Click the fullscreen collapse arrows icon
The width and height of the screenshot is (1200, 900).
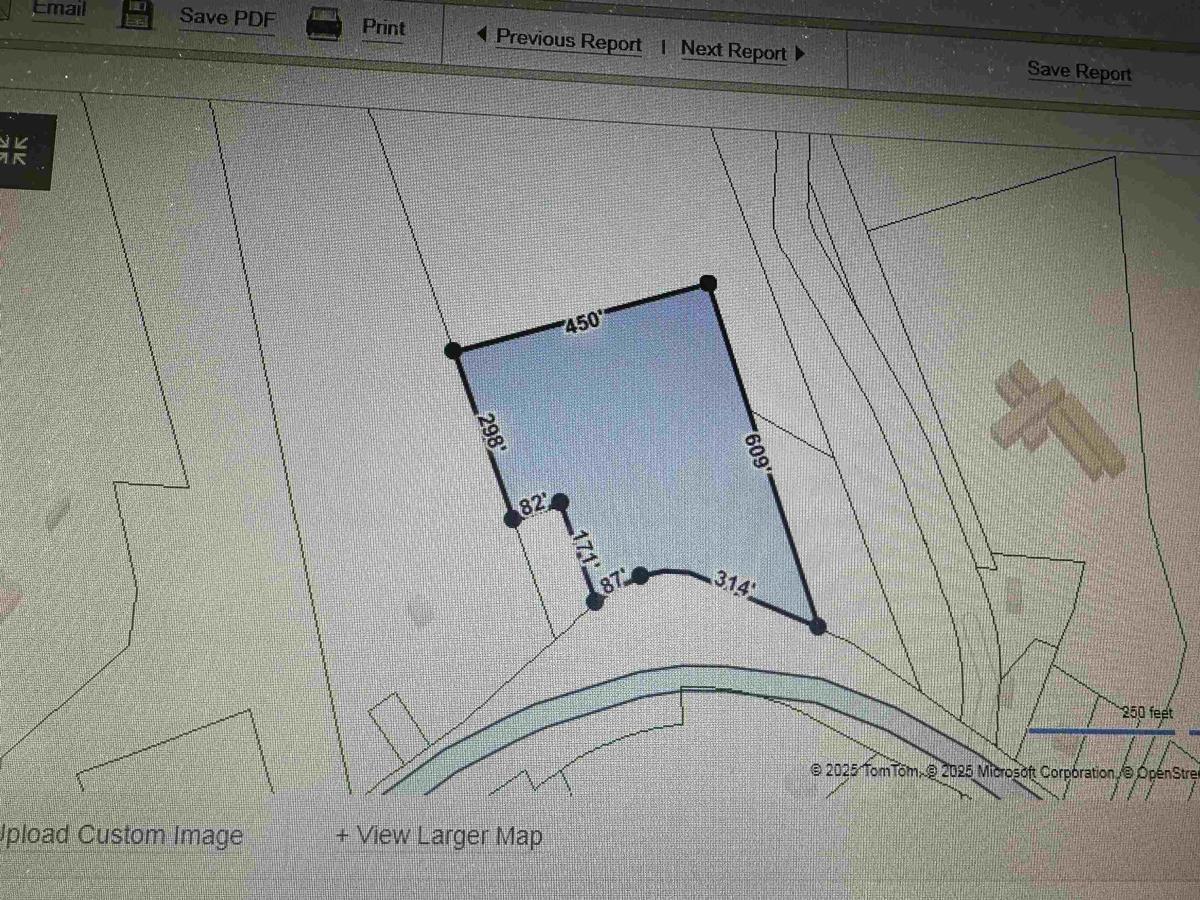[x=13, y=150]
